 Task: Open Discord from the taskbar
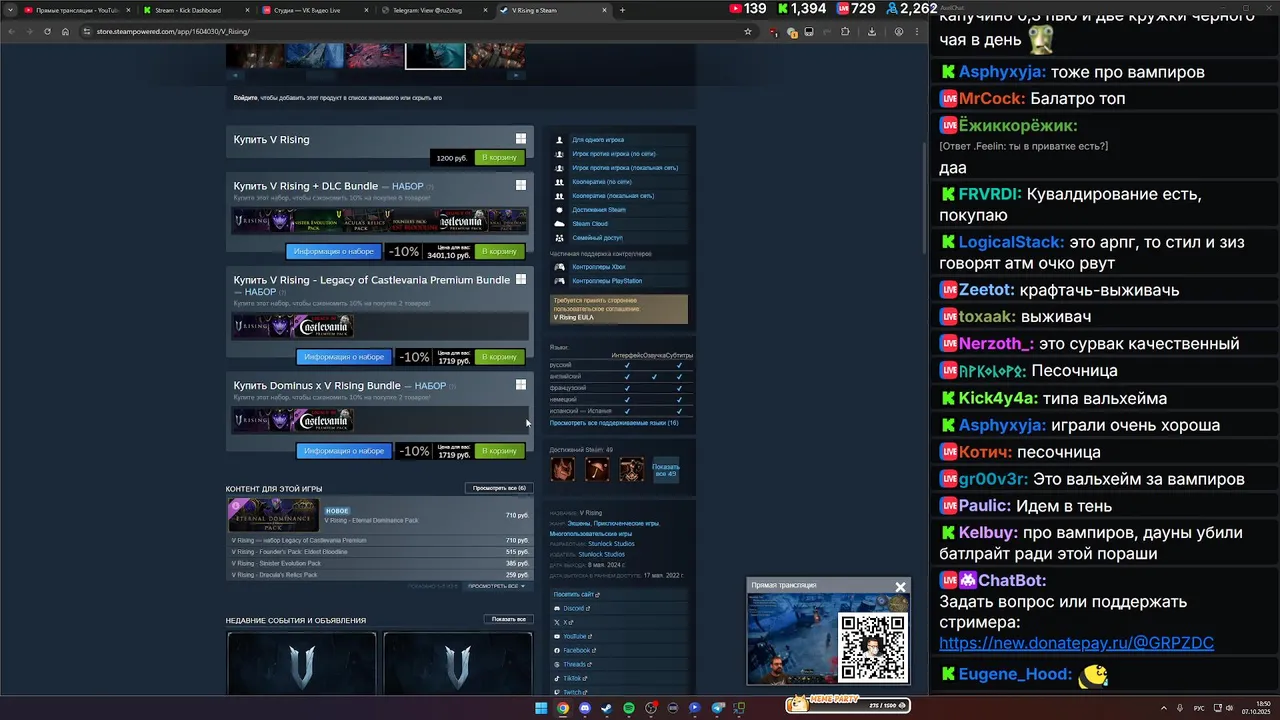[x=584, y=708]
